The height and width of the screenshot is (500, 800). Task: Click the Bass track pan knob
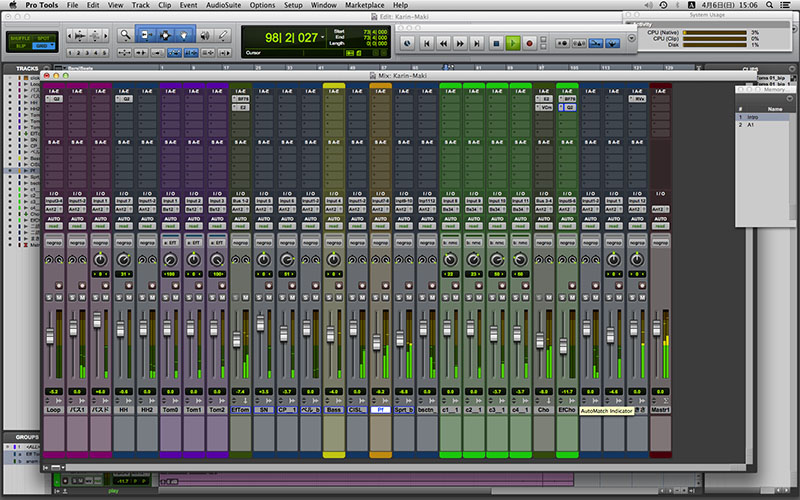334,260
